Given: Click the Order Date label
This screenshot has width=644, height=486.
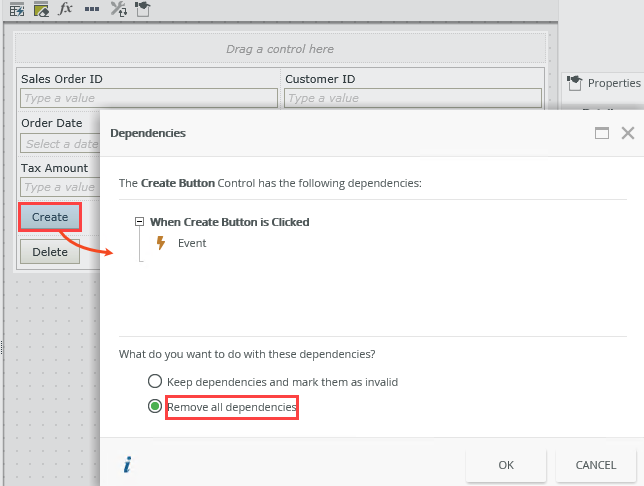Looking at the screenshot, I should point(51,123).
